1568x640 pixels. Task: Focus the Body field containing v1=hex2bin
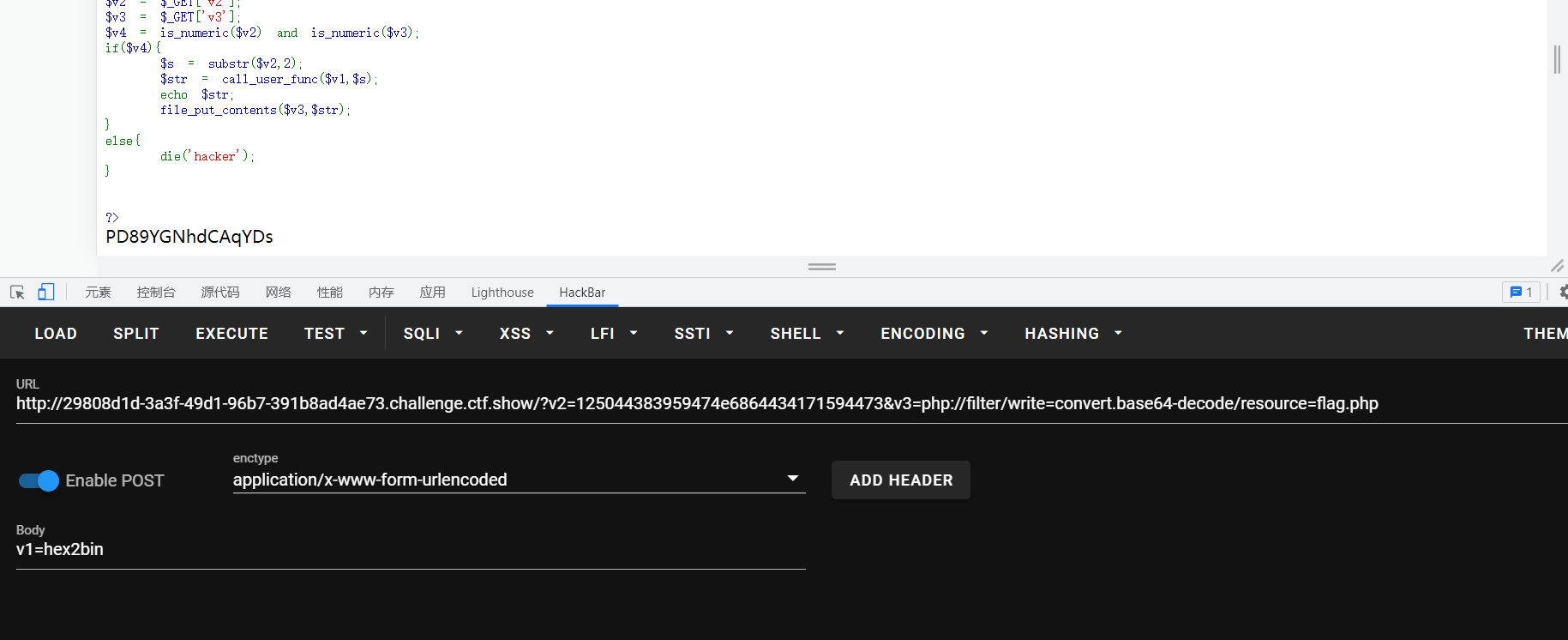(x=411, y=550)
